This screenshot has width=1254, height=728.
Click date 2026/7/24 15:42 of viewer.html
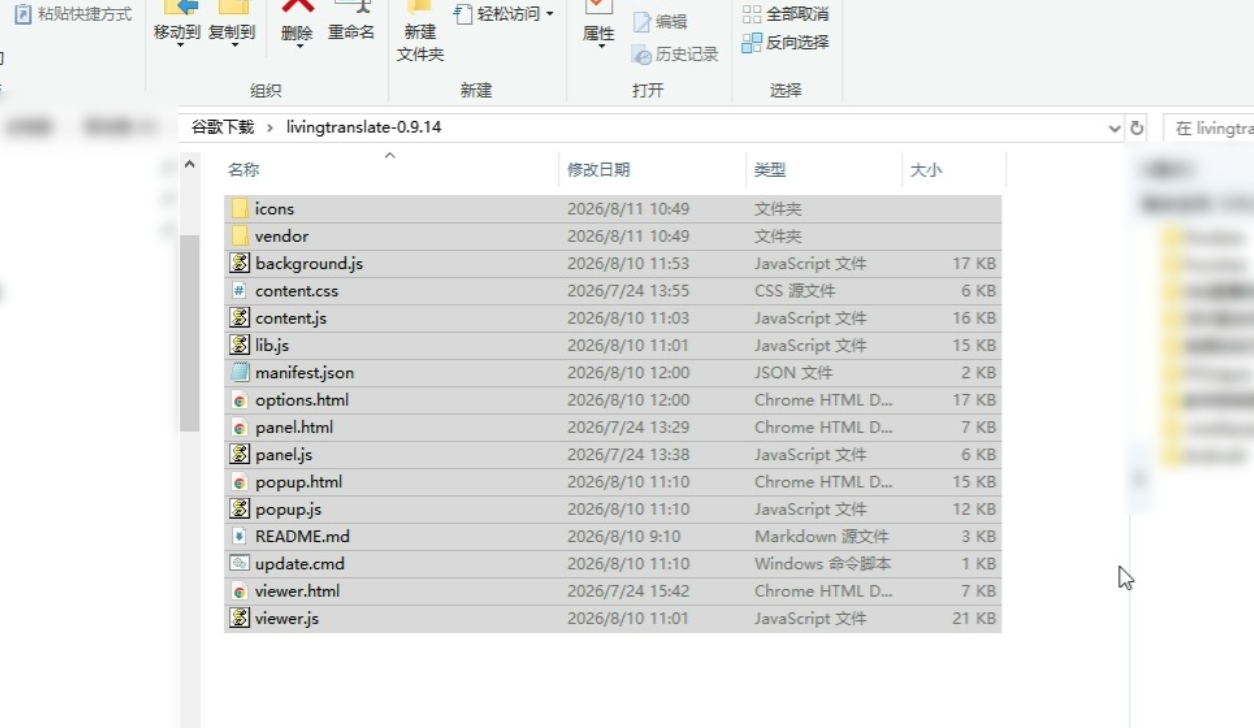628,591
